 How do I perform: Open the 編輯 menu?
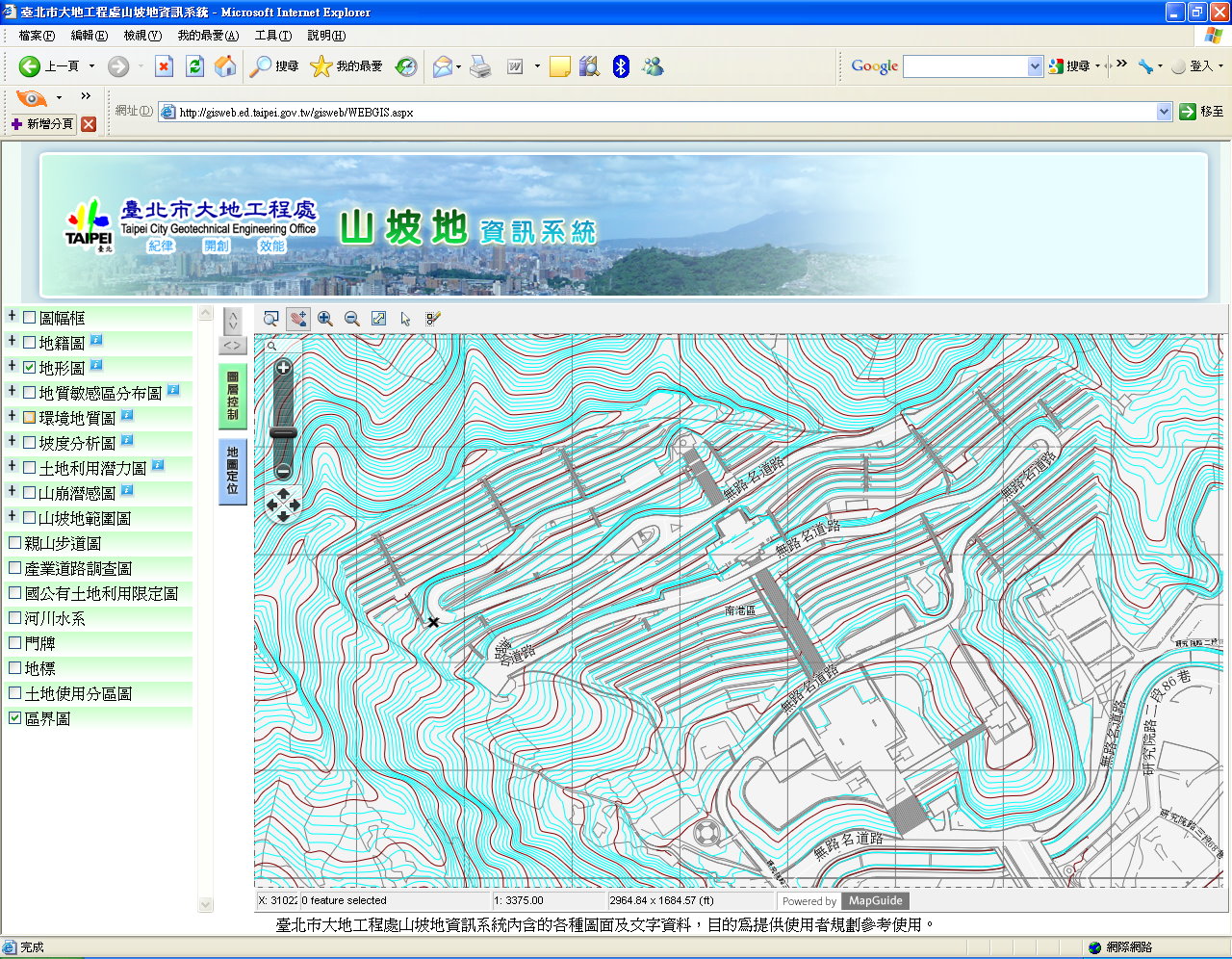[90, 36]
